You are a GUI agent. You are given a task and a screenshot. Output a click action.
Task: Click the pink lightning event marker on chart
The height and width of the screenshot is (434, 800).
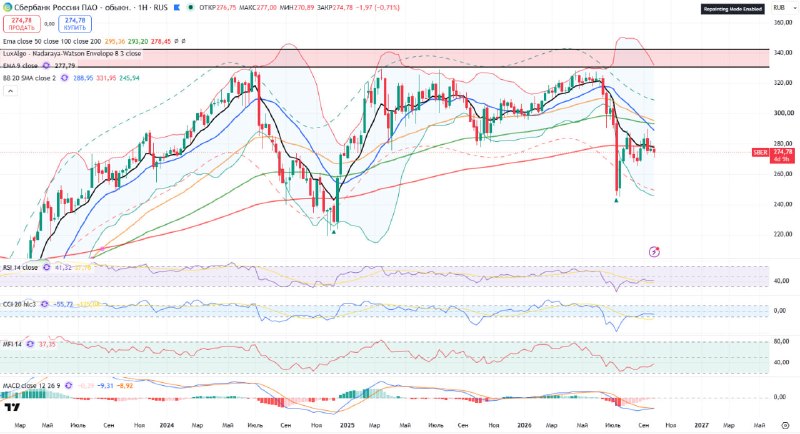654,251
